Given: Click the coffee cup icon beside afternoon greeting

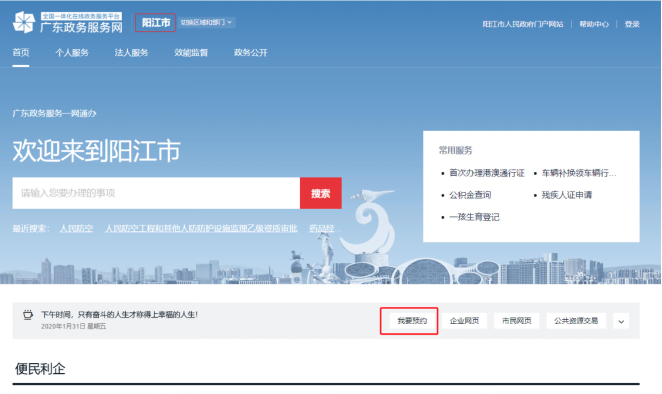Looking at the screenshot, I should (27, 315).
